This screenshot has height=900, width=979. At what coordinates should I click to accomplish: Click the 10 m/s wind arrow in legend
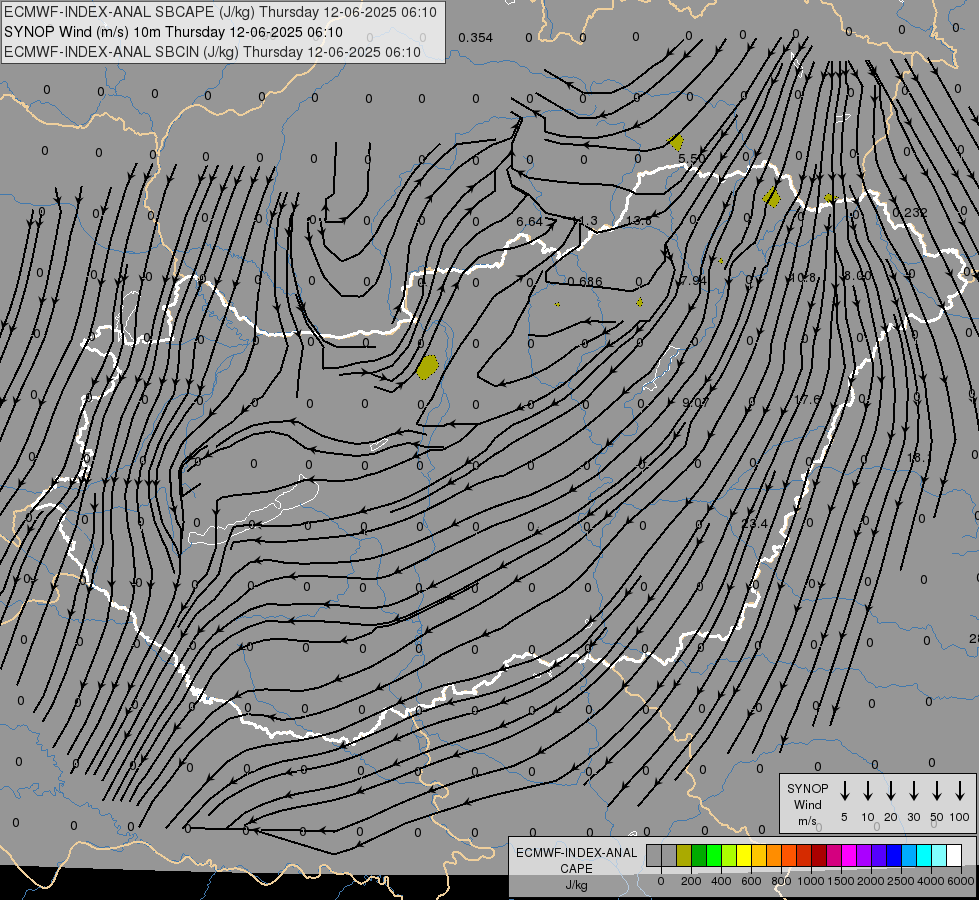click(x=867, y=791)
